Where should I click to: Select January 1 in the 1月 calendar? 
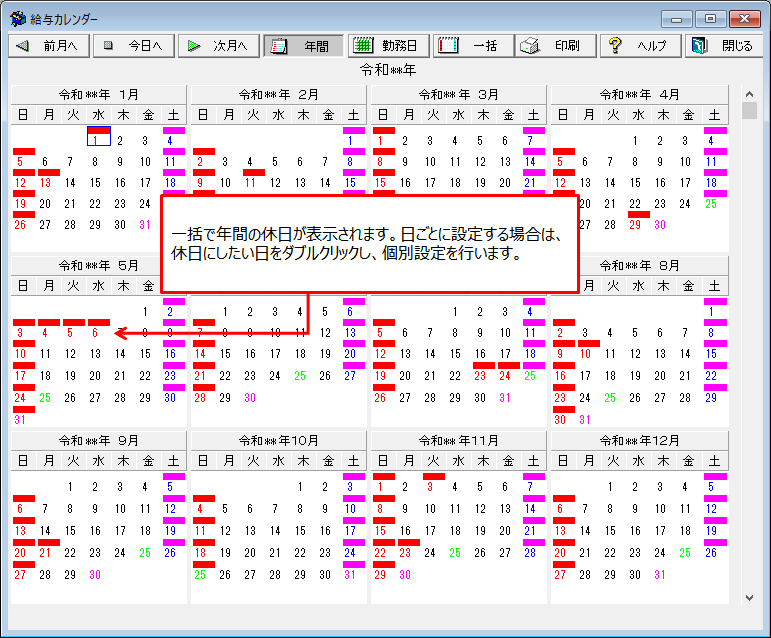click(96, 141)
